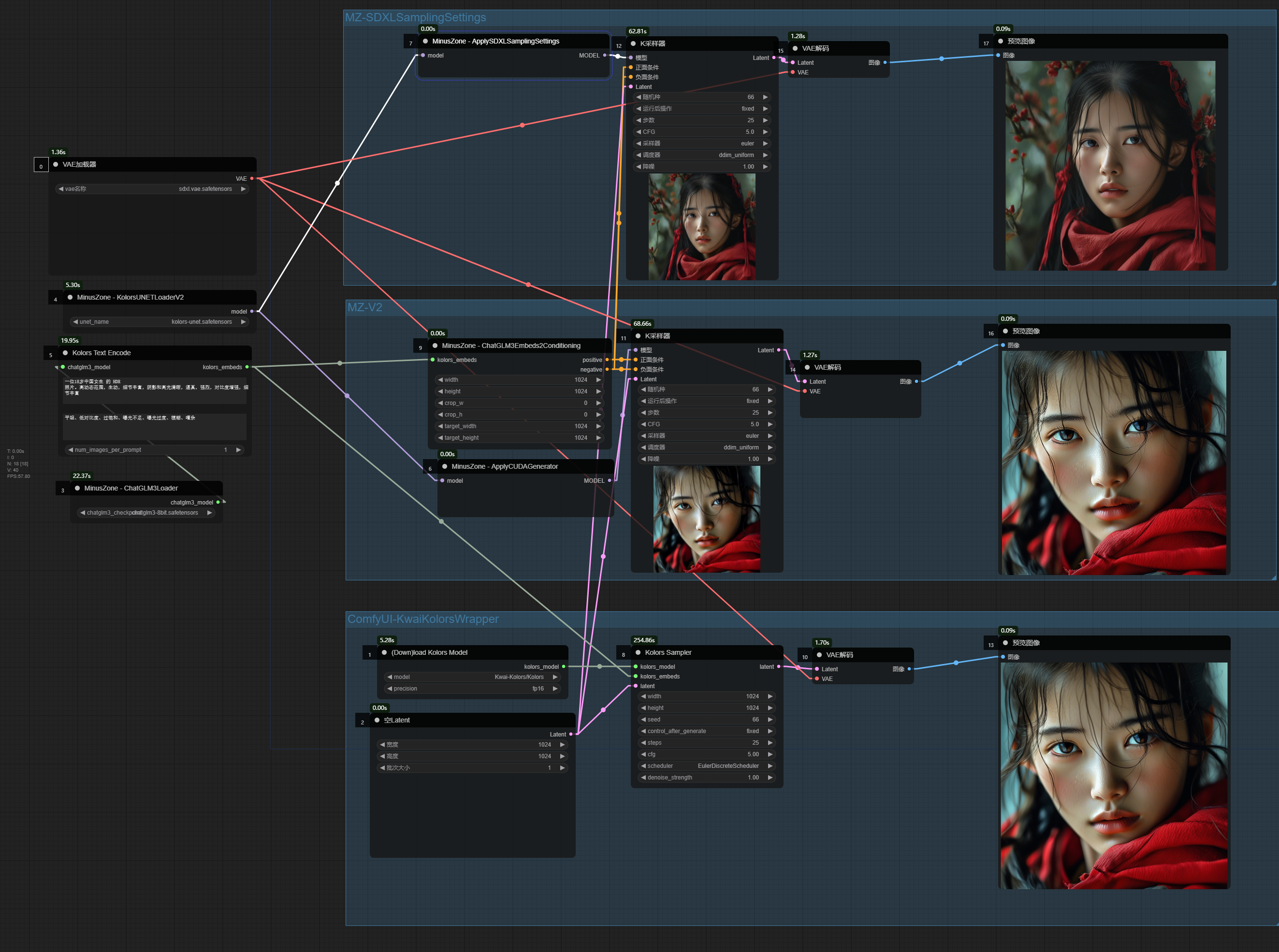Viewport: 1279px width, 952px height.
Task: Collapse the VAE加载器 node using its title dot
Action: tap(56, 164)
